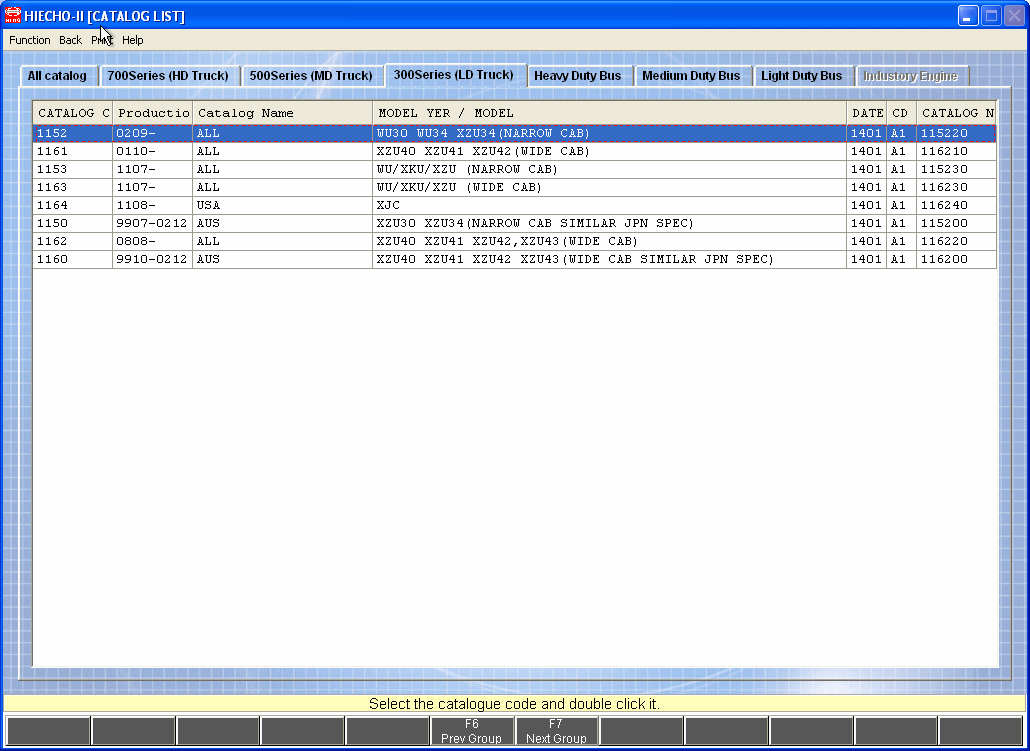Switch to 700Series (HD Truck) tab
Viewport: 1030px width, 751px height.
[x=168, y=76]
